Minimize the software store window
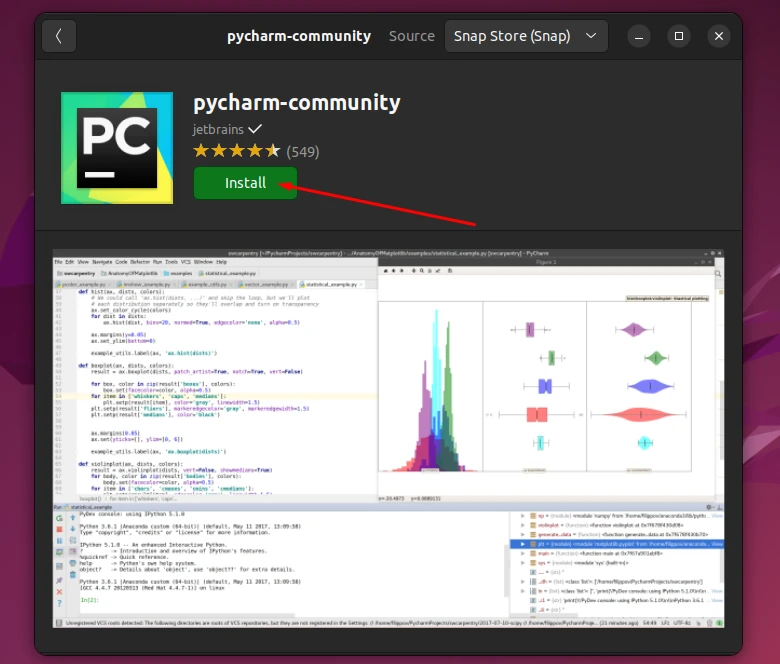 639,36
